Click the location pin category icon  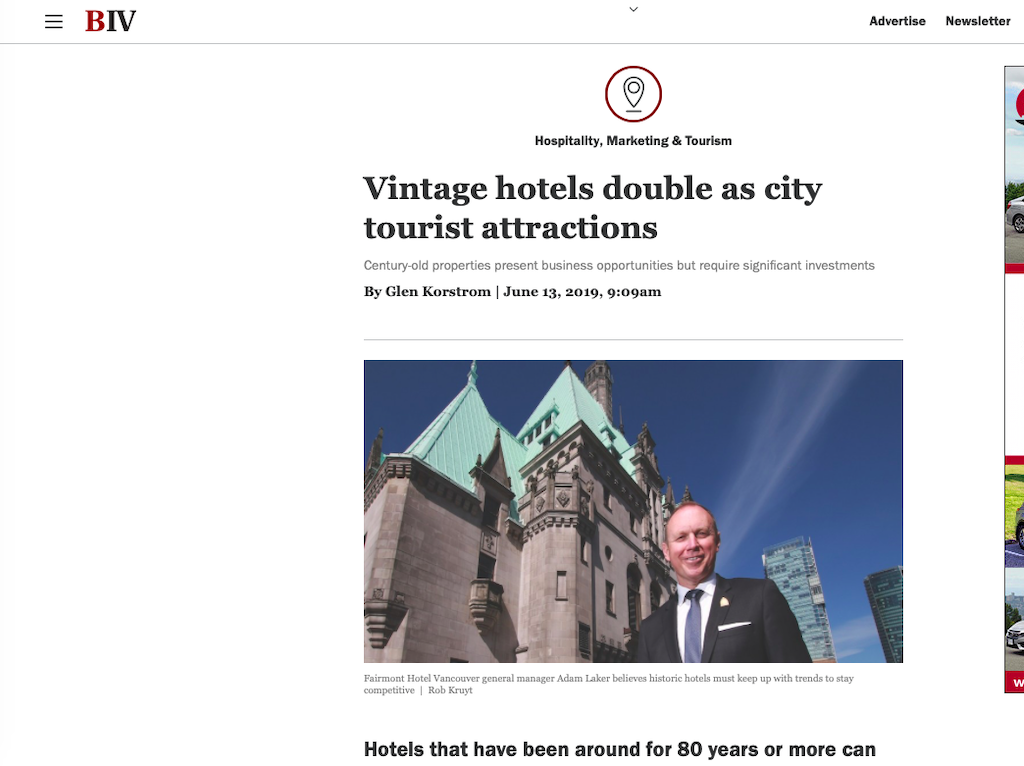point(633,94)
